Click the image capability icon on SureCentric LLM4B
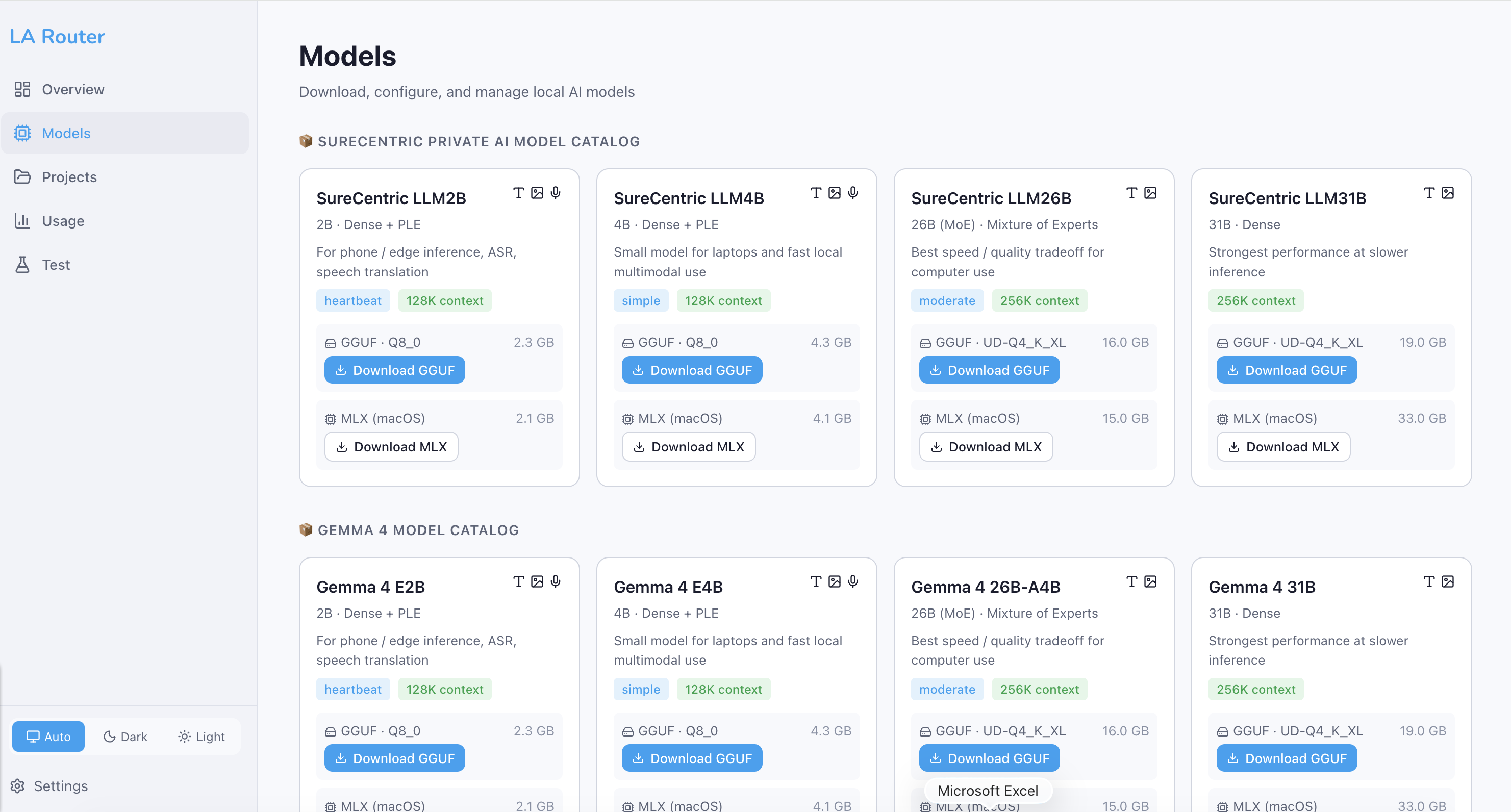Screen dimensions: 1511x812 835,193
